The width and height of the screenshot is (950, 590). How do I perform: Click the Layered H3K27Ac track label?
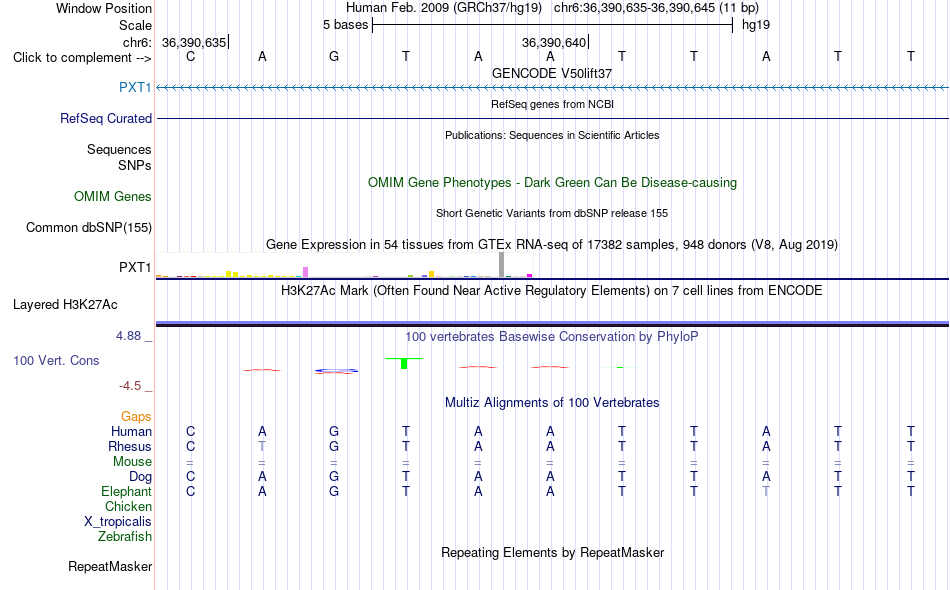pyautogui.click(x=65, y=305)
